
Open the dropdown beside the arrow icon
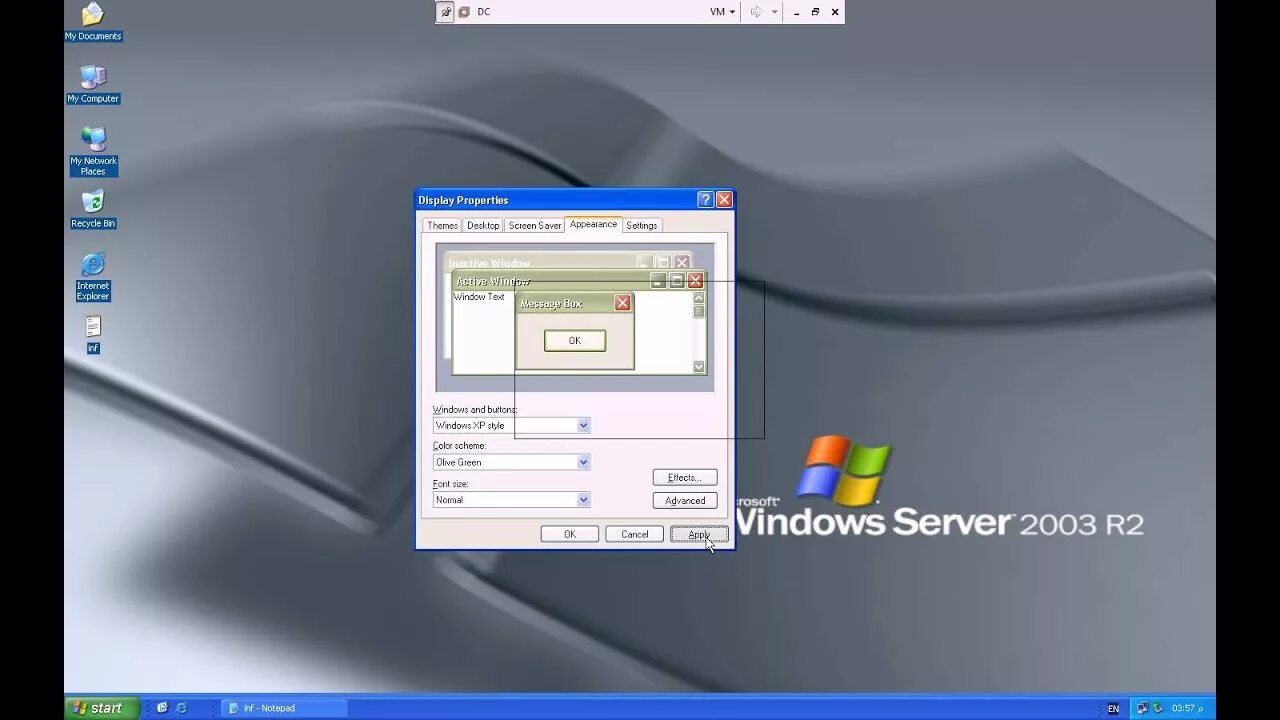pos(774,12)
